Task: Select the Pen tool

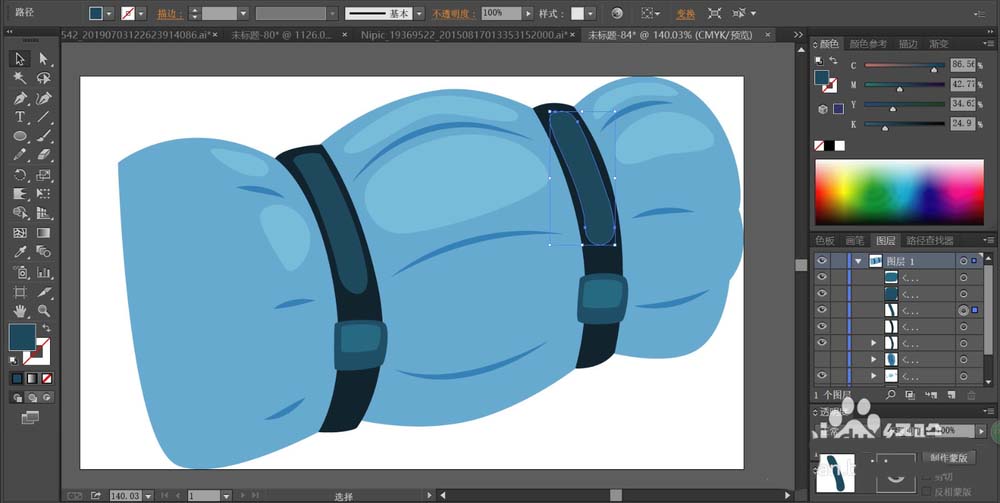Action: click(20, 98)
